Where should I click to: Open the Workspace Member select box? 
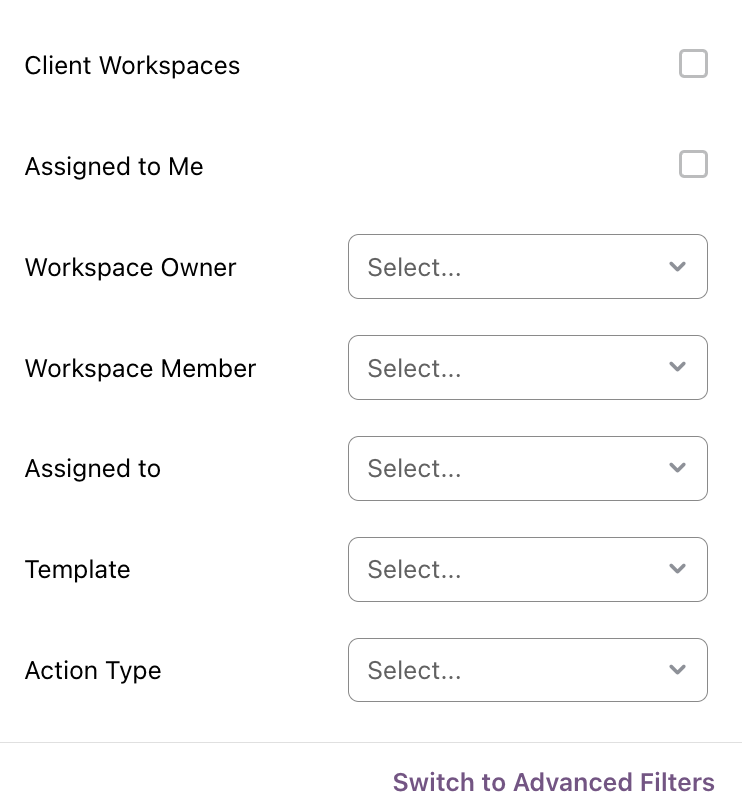pos(528,367)
